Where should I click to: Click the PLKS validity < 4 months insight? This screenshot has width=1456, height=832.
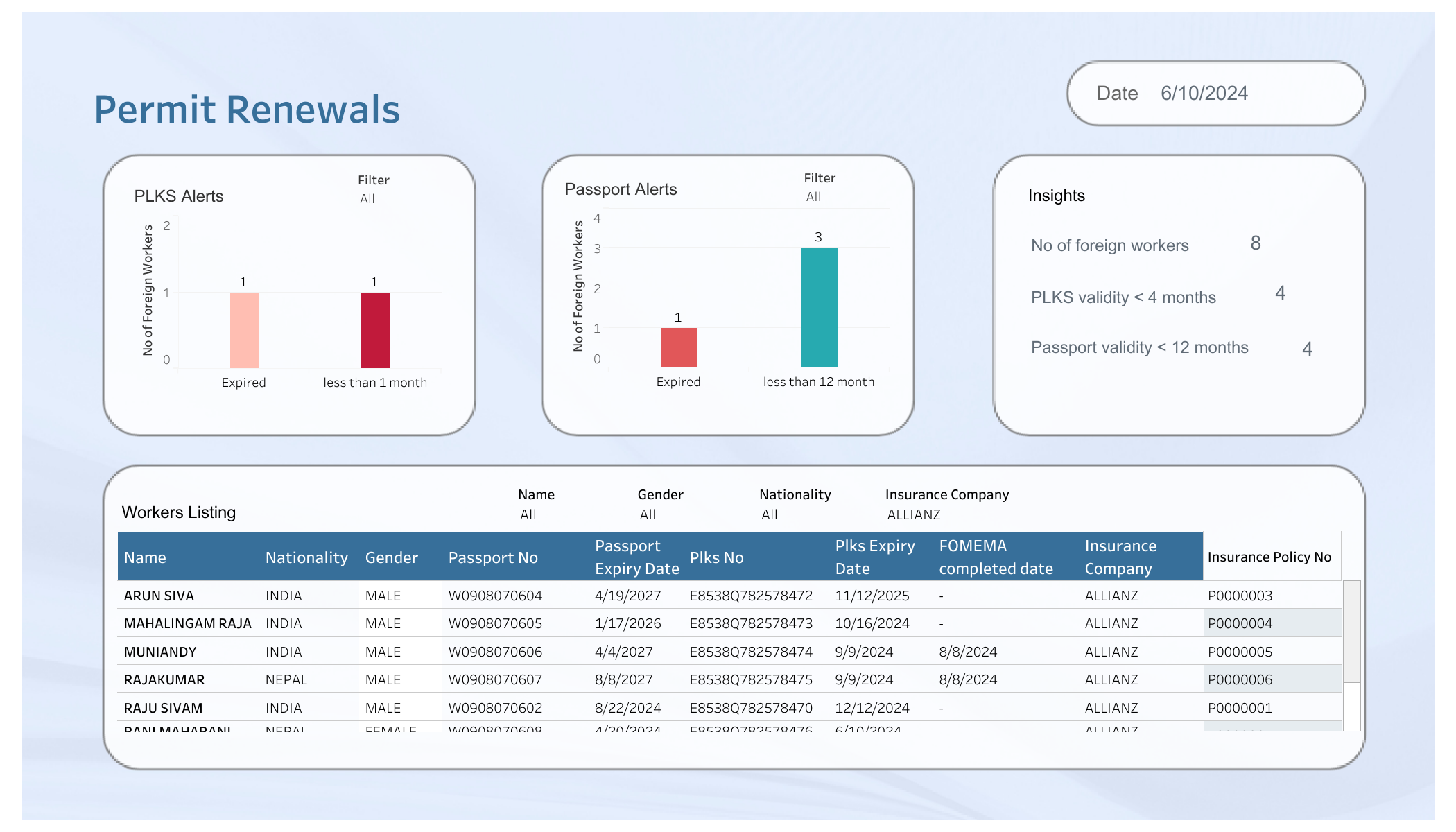[x=1123, y=297]
